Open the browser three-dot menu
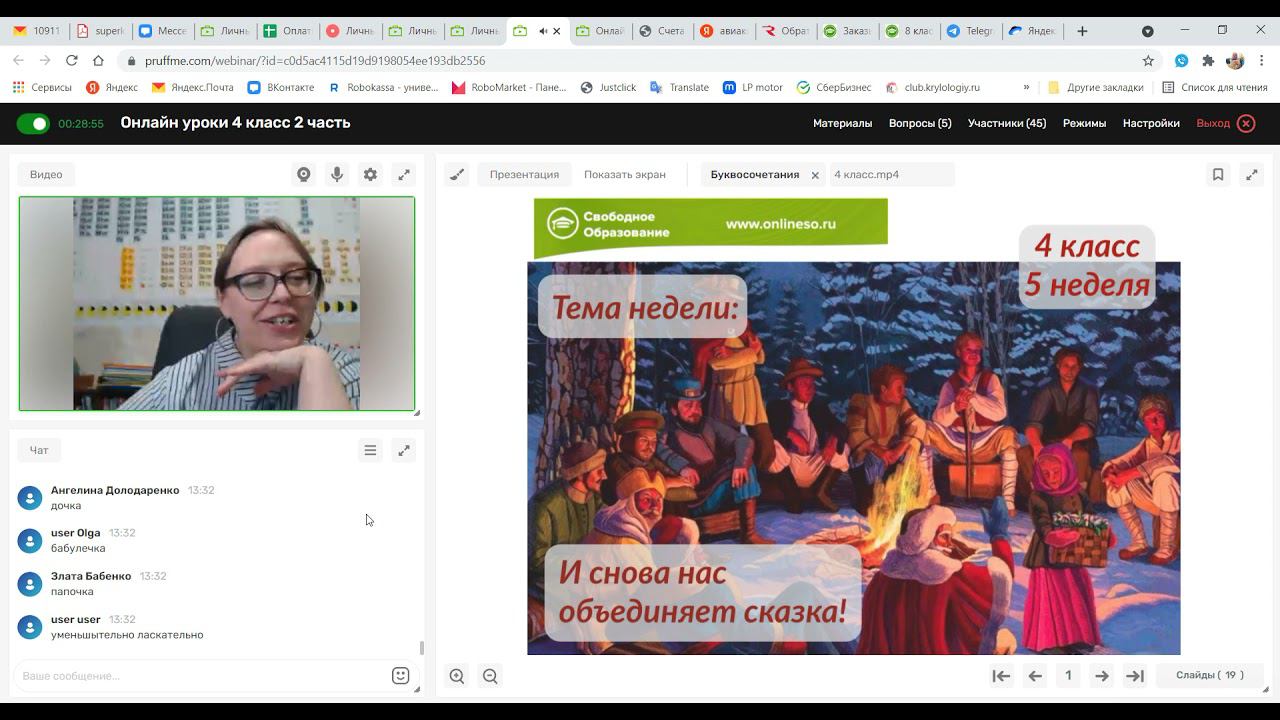Viewport: 1280px width, 720px height. coord(1262,61)
